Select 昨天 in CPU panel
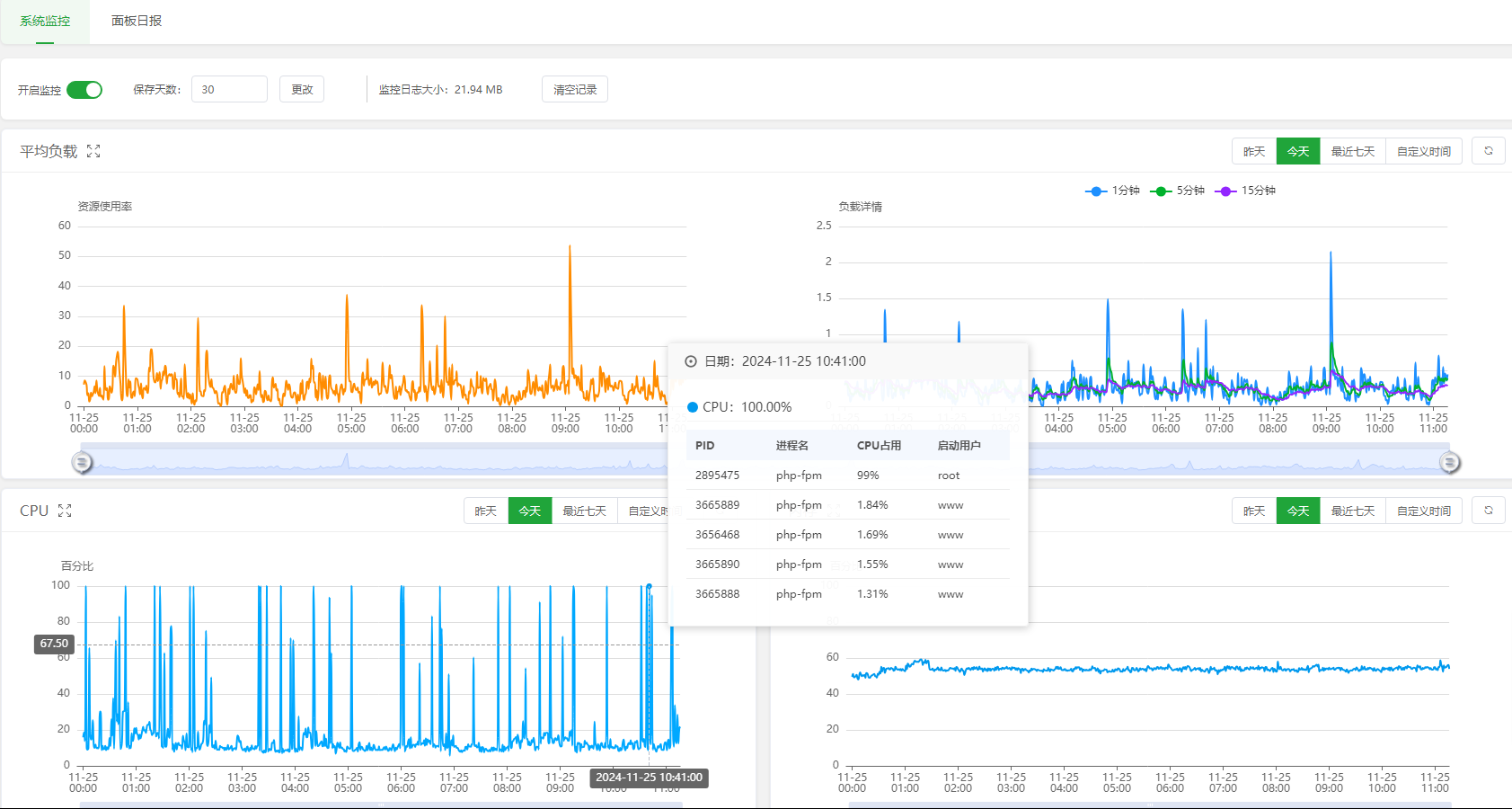1512x809 pixels. (x=486, y=511)
